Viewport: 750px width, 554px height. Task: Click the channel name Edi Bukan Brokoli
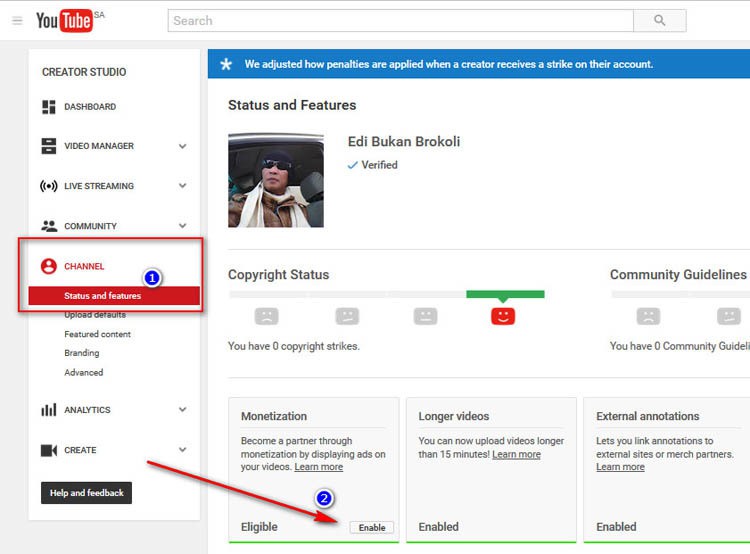pyautogui.click(x=404, y=142)
